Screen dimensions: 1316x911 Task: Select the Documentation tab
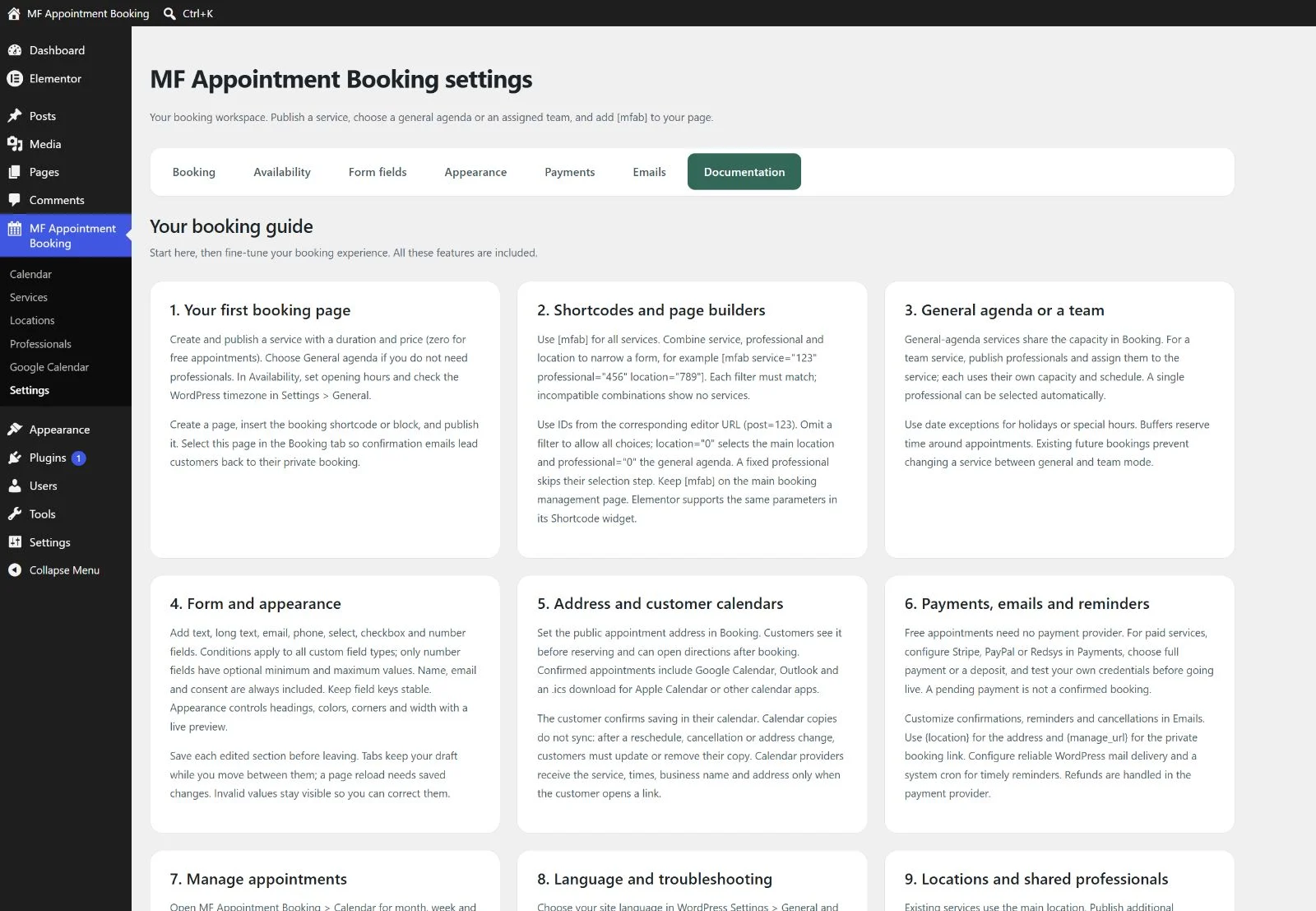pos(744,172)
